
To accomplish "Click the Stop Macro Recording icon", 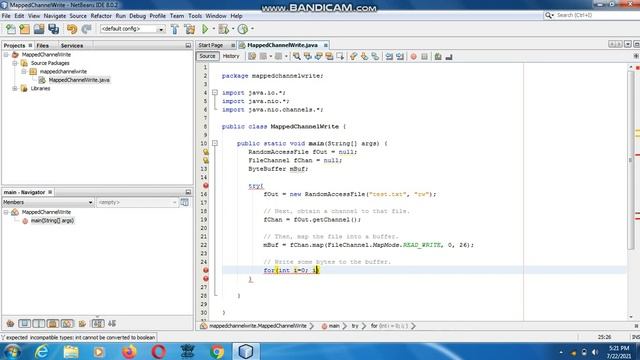I will coord(424,56).
